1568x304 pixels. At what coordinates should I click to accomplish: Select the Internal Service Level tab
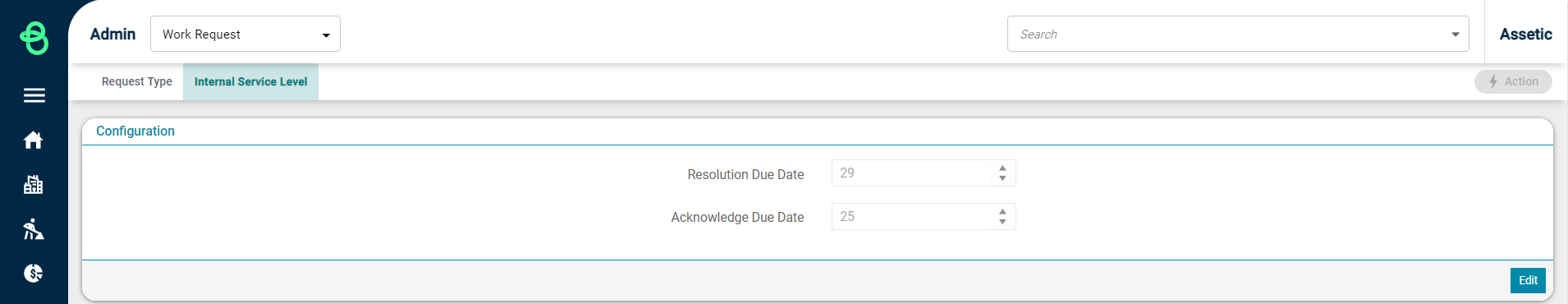pos(250,81)
